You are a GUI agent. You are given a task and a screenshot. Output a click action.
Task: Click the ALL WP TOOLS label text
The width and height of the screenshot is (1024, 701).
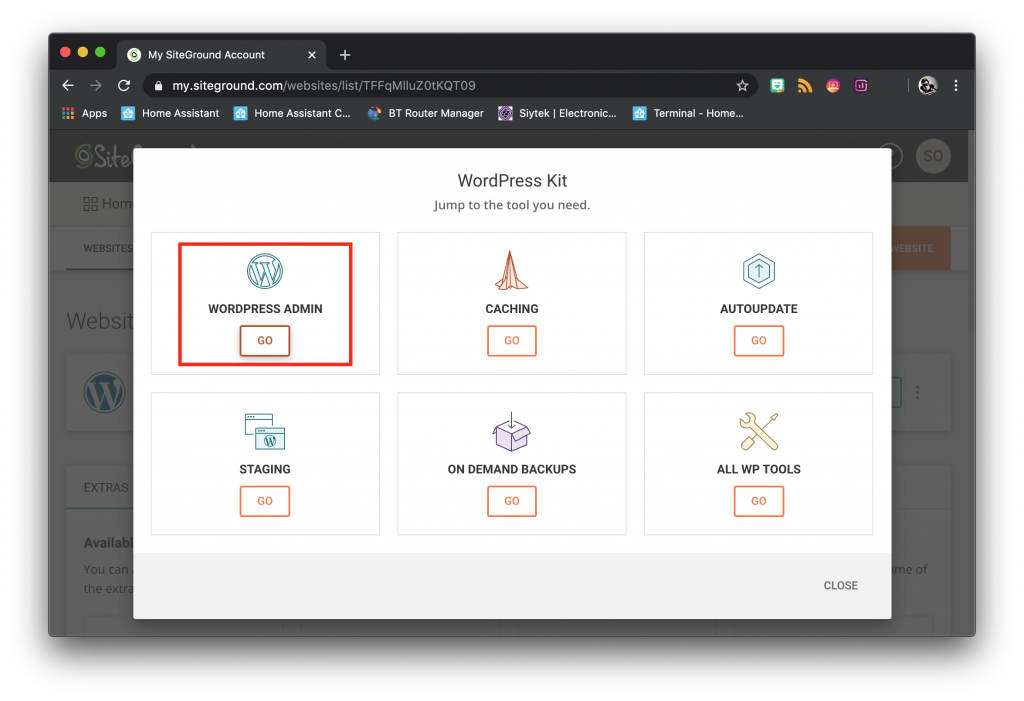pos(758,469)
